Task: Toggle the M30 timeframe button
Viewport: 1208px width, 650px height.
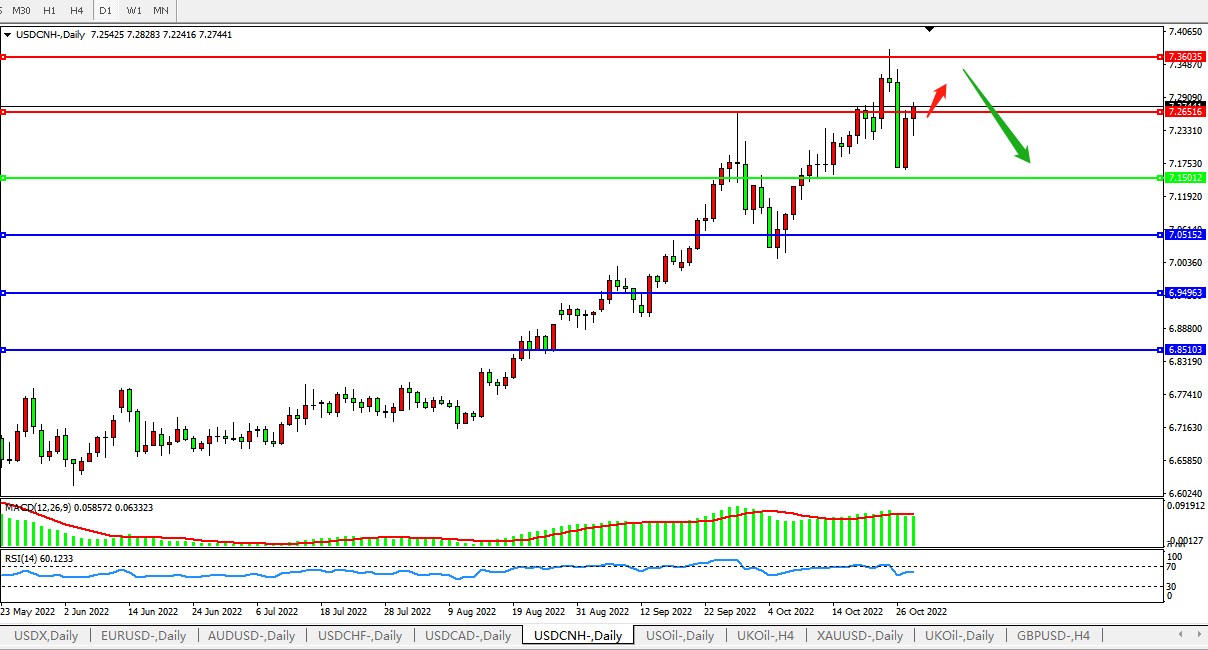Action: 21,10
